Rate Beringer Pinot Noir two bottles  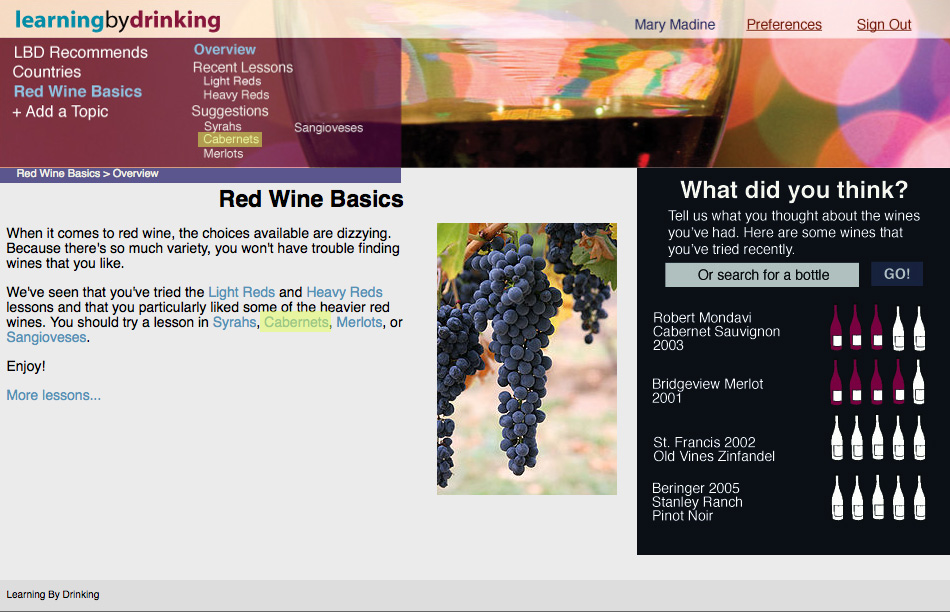pos(857,498)
